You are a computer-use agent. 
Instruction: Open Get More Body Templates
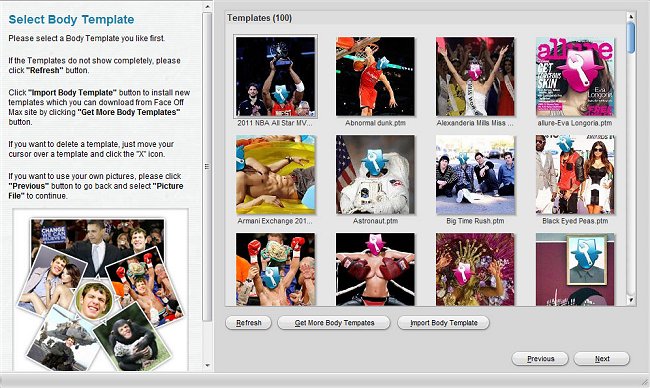334,323
